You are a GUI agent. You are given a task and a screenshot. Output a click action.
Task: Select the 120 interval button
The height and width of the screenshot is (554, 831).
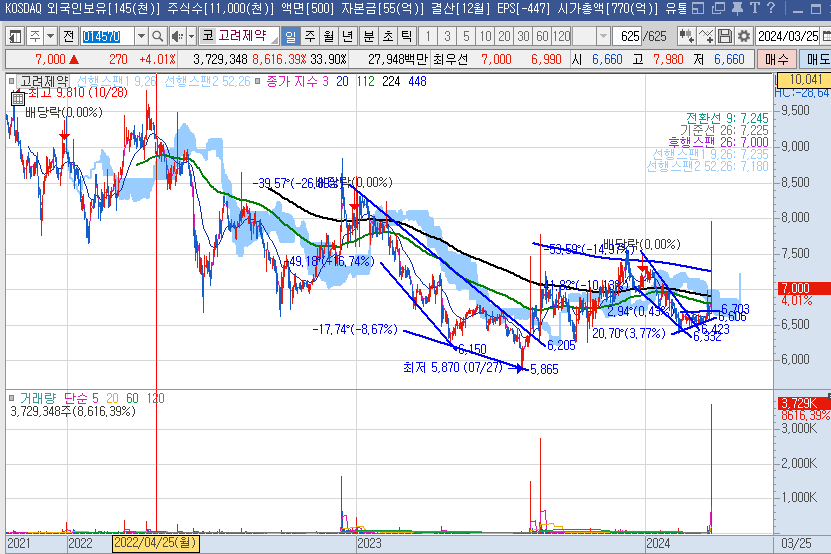coord(561,36)
